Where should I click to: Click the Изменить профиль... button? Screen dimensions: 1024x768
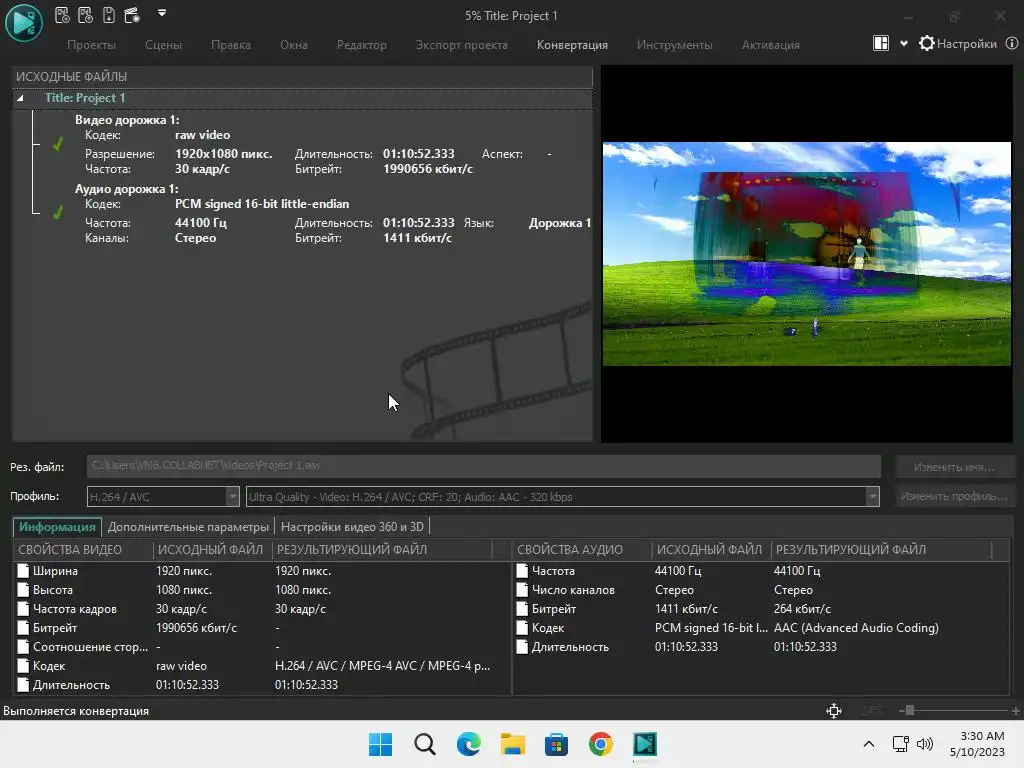[954, 496]
